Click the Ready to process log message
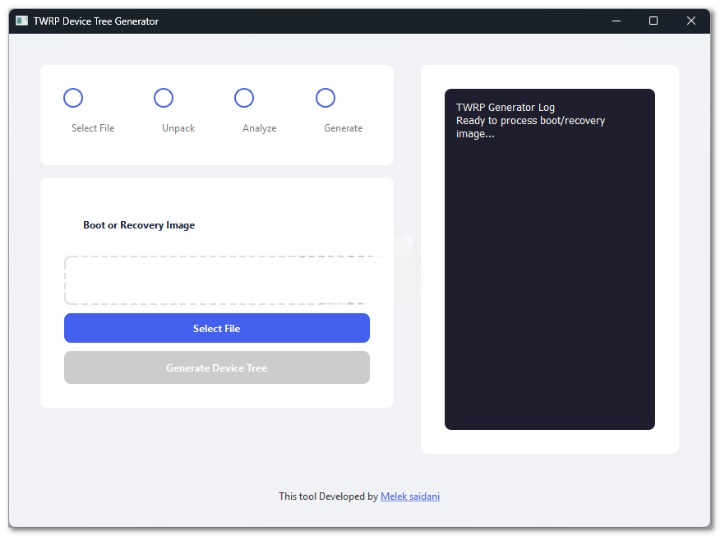720x536 pixels. pos(530,127)
